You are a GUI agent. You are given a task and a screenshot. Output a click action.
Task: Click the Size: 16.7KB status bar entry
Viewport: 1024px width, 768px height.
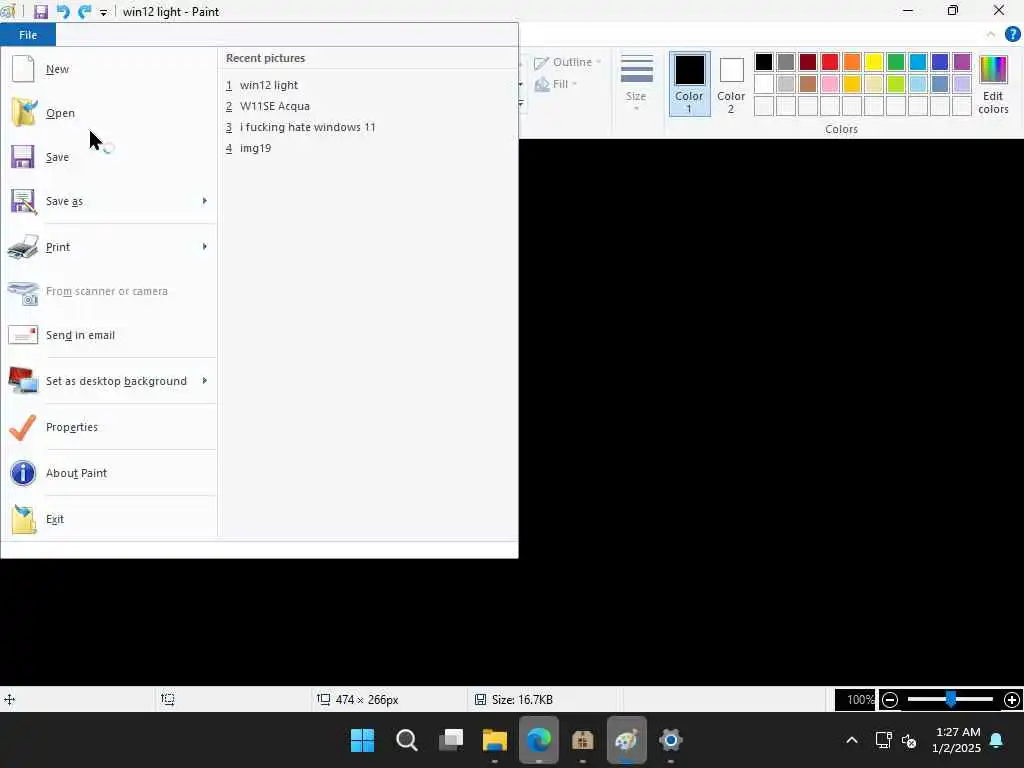[514, 700]
